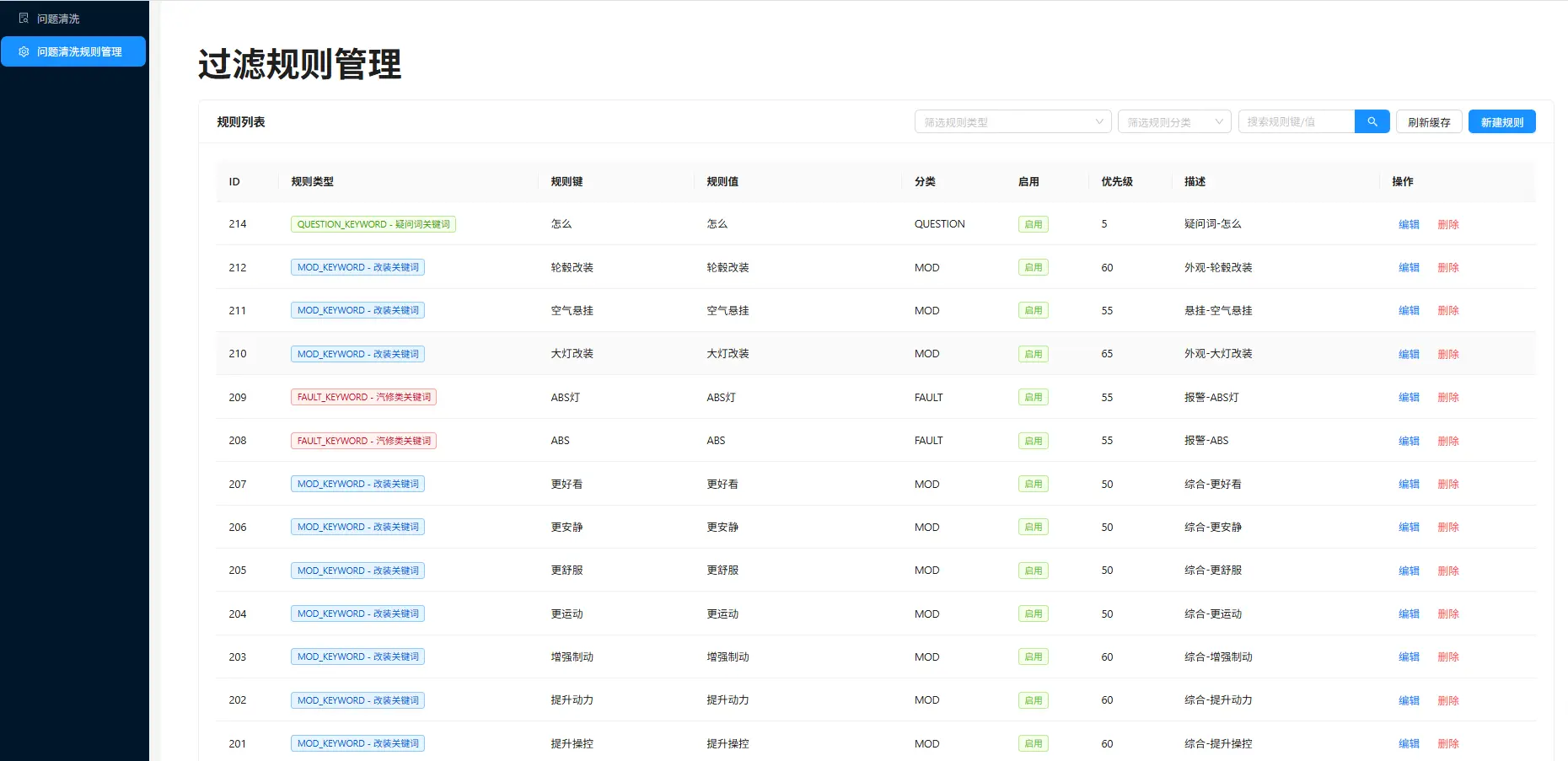1568x761 pixels.
Task: Switch to 问题清洗 in the sidebar
Action: pyautogui.click(x=57, y=18)
